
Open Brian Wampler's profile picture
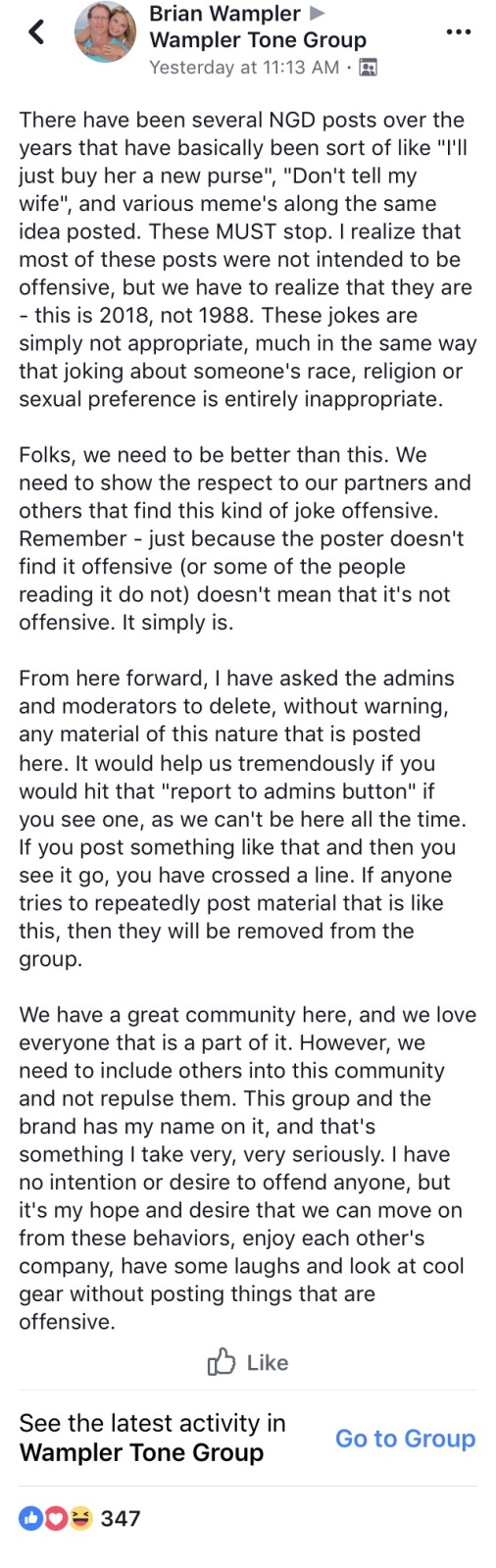[106, 32]
